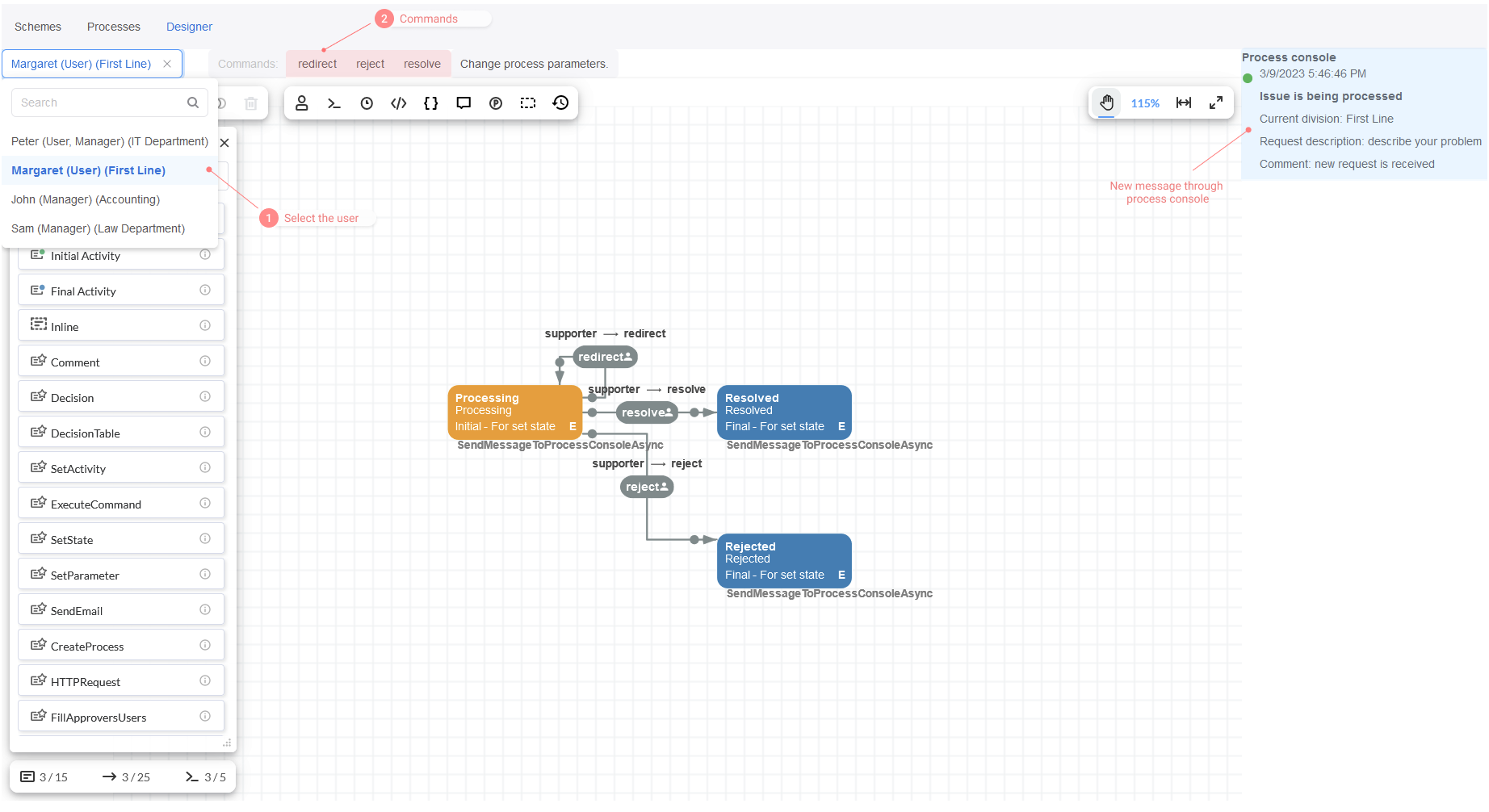Show info for SetActivity element
The height and width of the screenshot is (812, 1489).
205,467
